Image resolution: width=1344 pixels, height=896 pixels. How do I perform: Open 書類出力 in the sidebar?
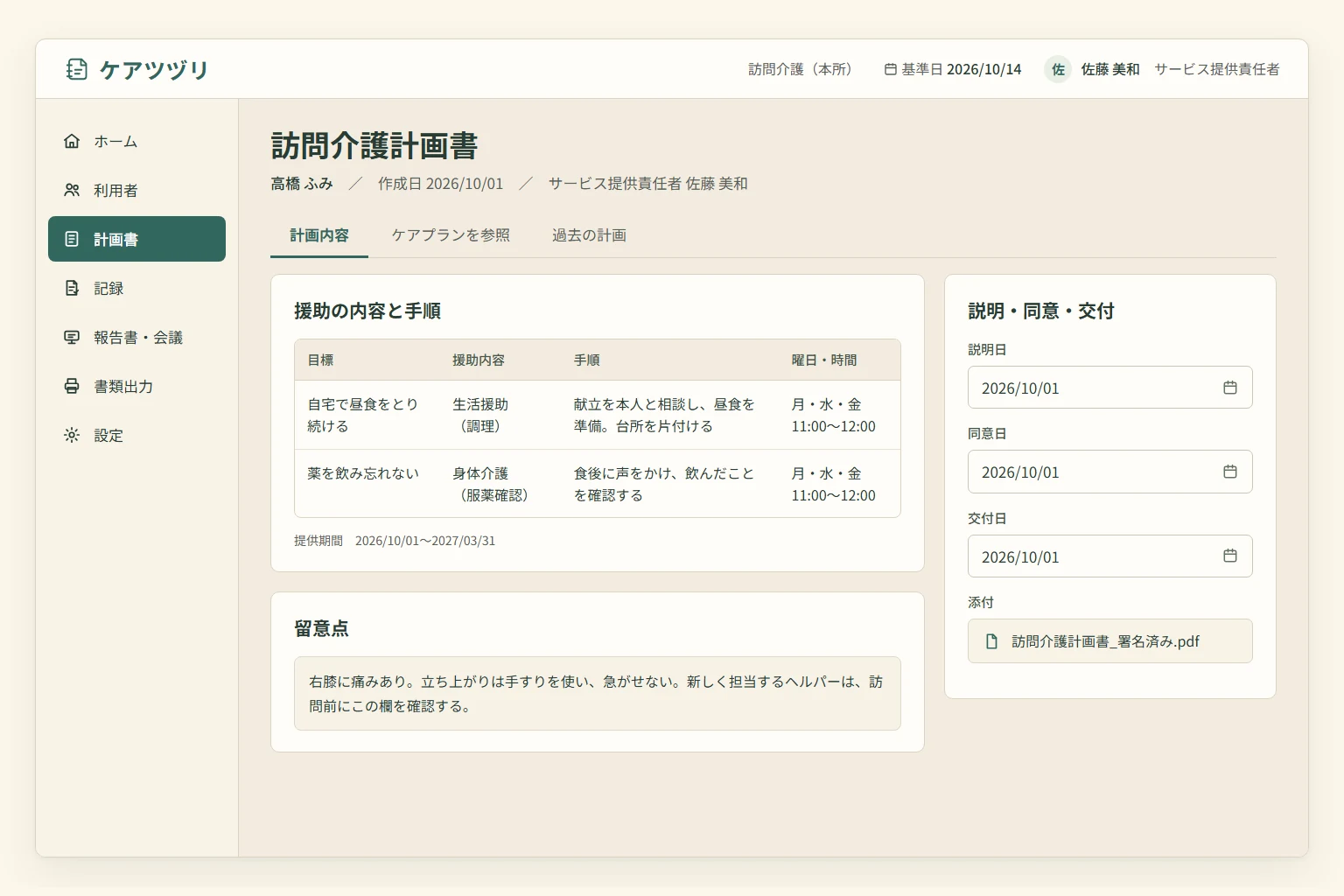click(136, 386)
